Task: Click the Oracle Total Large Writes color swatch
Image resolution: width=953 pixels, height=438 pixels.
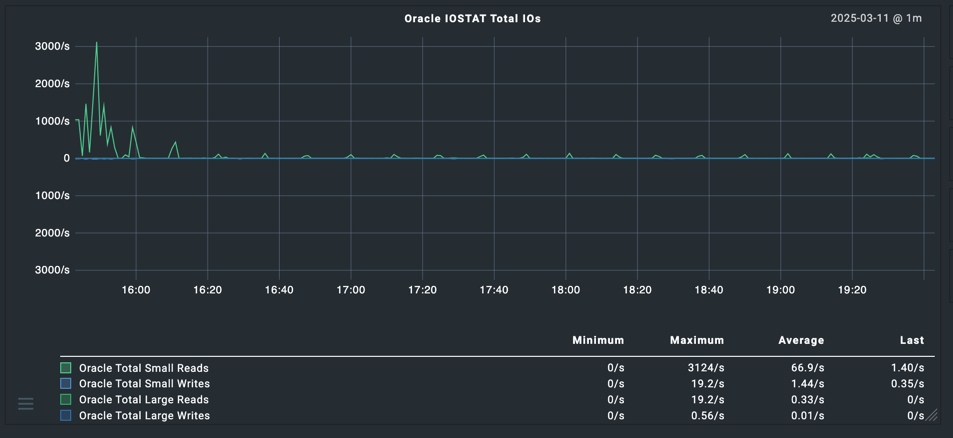Action: [x=66, y=416]
